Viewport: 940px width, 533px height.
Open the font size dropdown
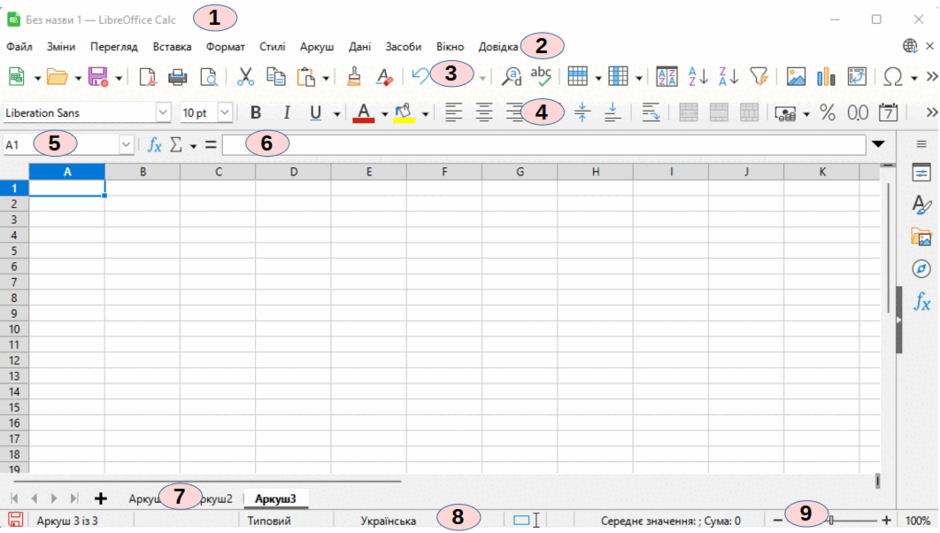225,113
